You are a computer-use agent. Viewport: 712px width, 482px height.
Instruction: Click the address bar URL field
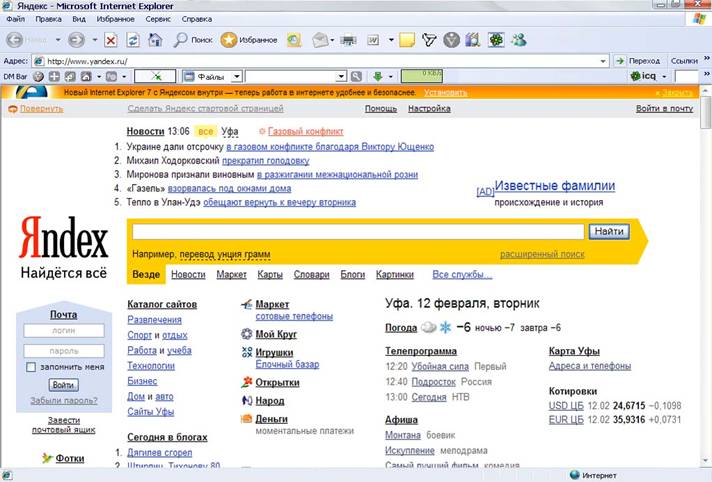tap(318, 61)
